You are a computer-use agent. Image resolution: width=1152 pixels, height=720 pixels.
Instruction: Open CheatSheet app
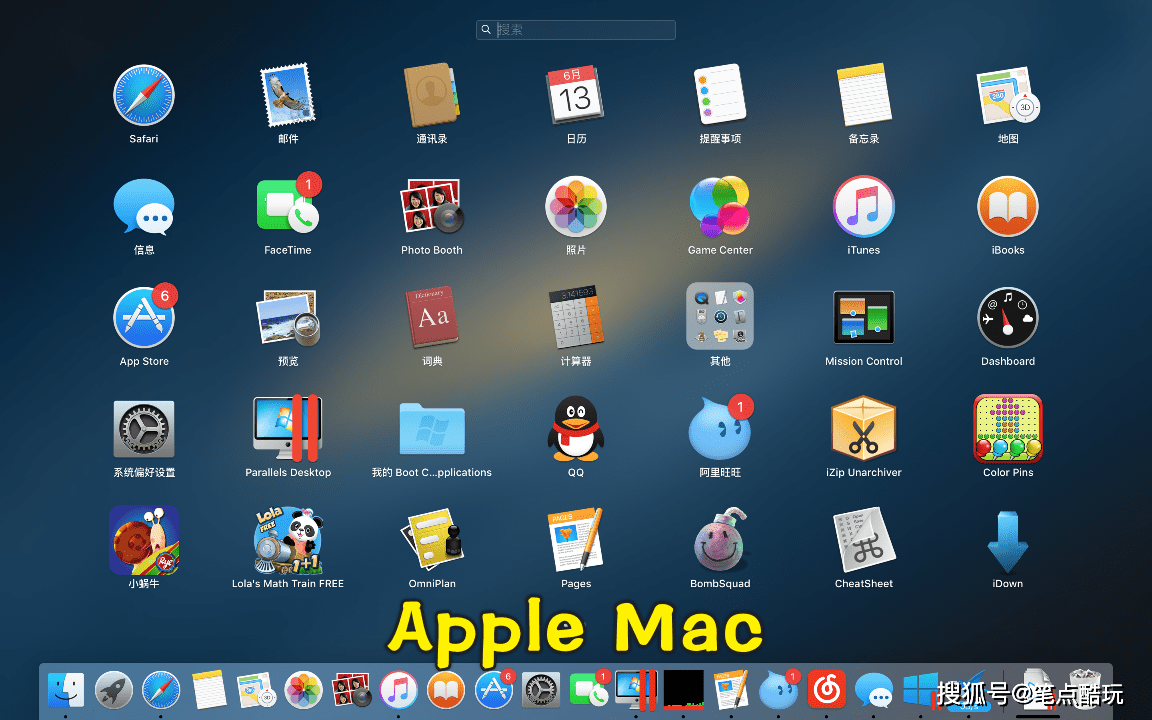pyautogui.click(x=864, y=539)
